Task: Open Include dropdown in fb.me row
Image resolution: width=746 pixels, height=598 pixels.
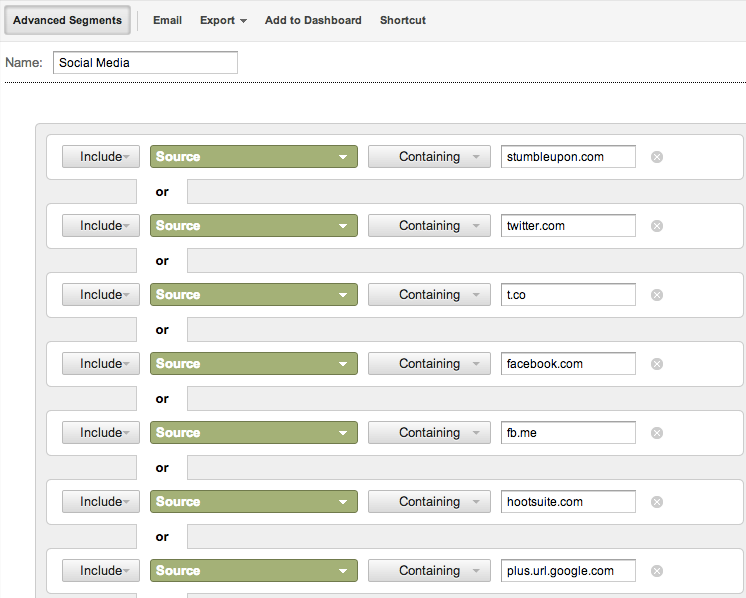Action: click(x=101, y=432)
